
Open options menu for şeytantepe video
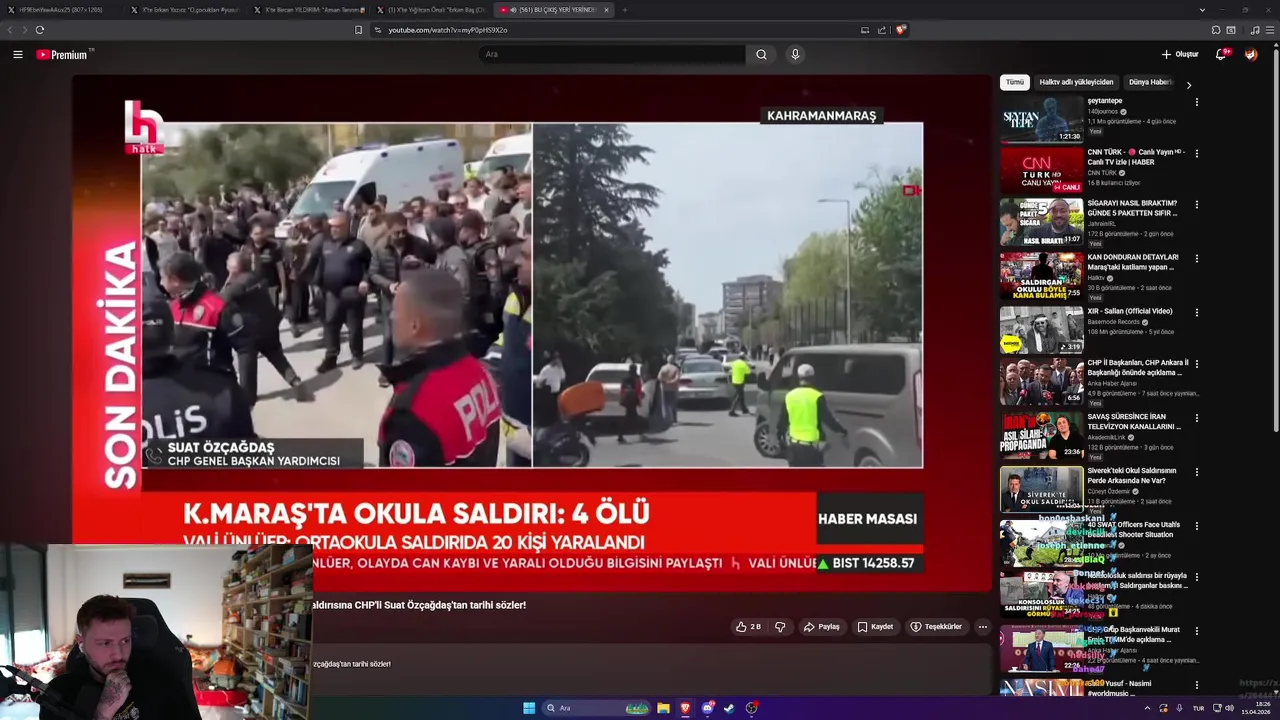(x=1196, y=102)
